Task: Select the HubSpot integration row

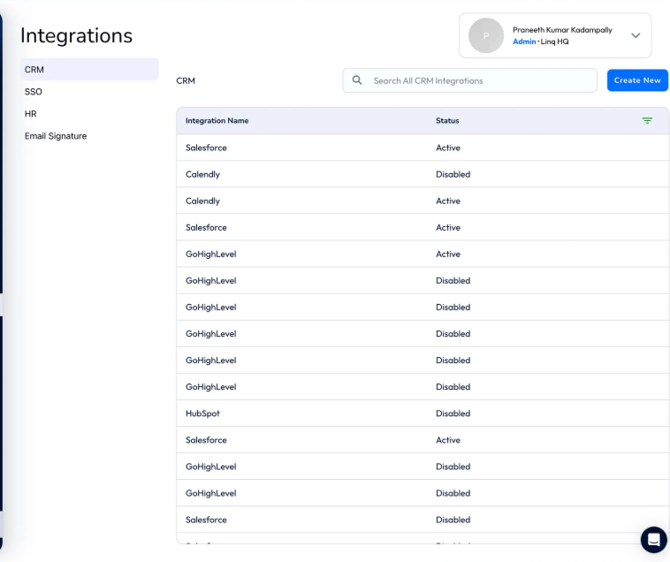Action: pyautogui.click(x=203, y=414)
